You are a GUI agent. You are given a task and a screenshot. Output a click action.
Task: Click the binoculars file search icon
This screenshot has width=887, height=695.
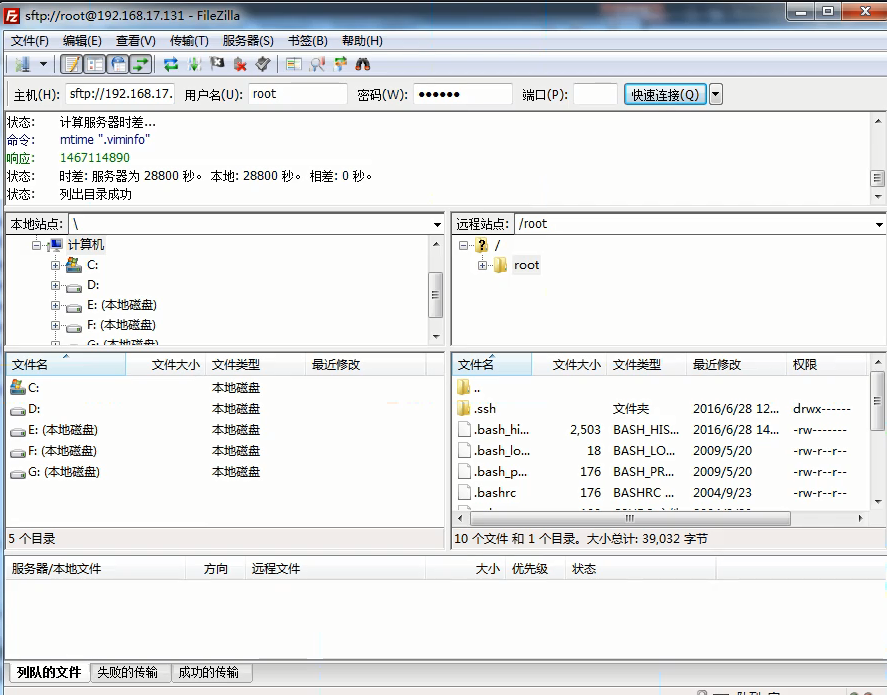[363, 64]
